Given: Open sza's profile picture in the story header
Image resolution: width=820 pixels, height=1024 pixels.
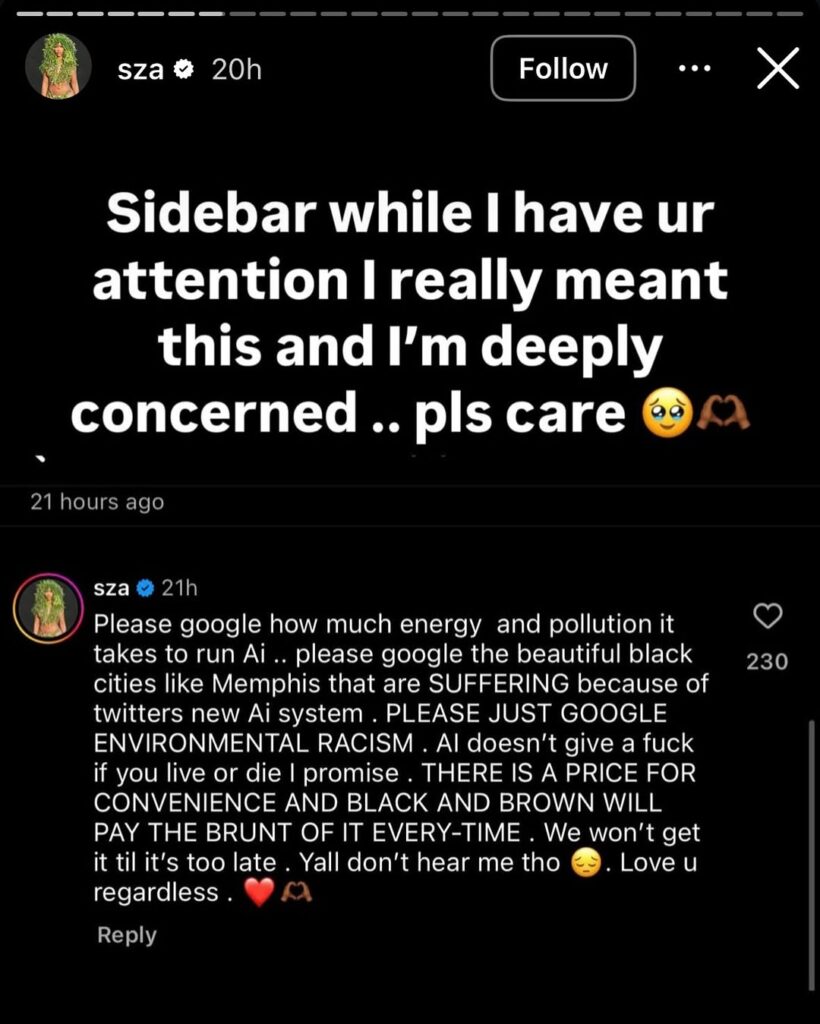Looking at the screenshot, I should coord(59,67).
